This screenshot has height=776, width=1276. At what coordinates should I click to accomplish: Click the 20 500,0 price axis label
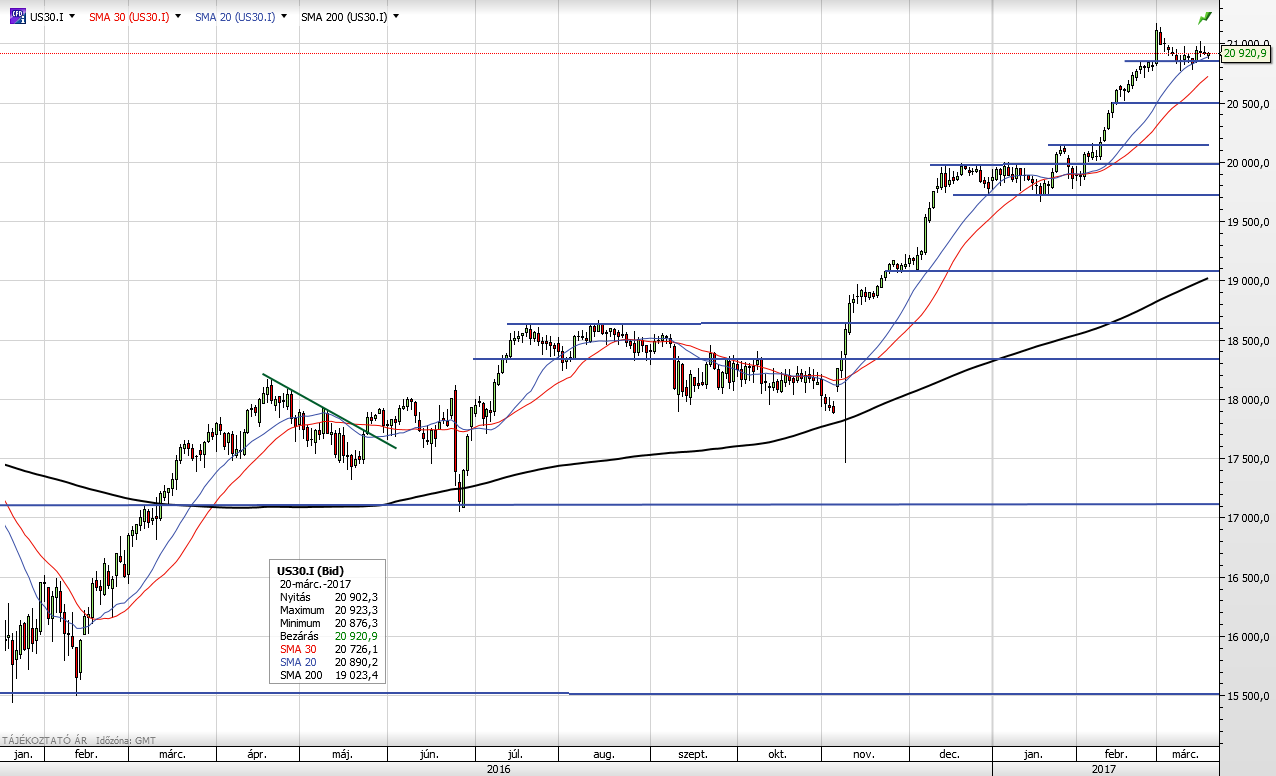[x=1248, y=104]
